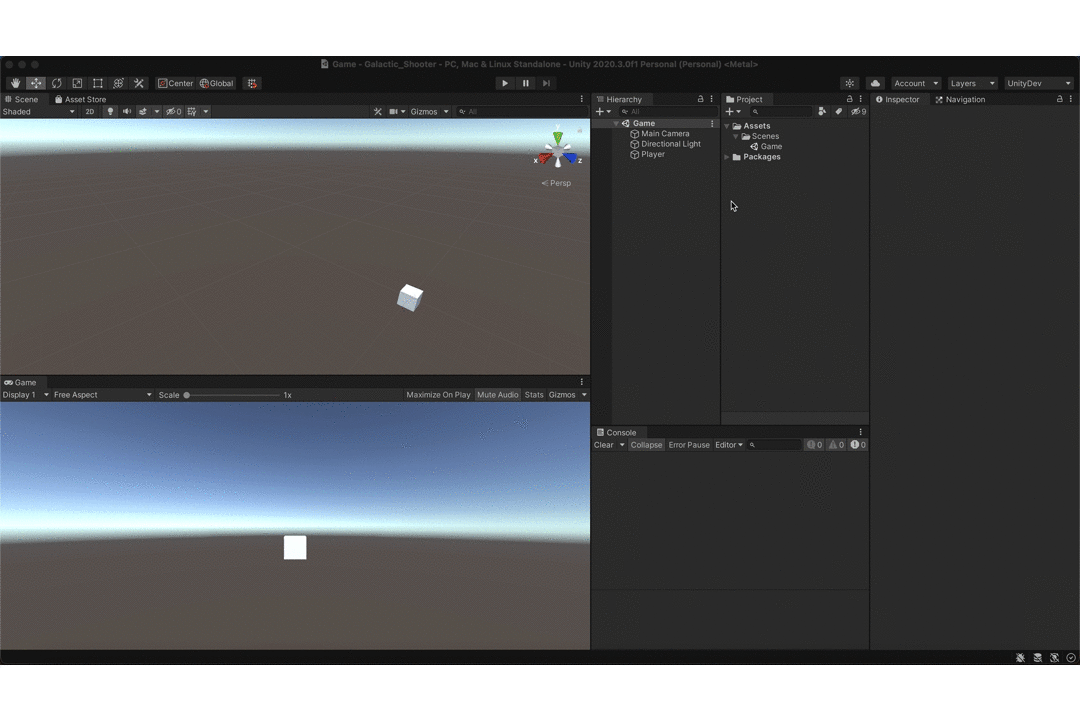Select the Project tab
The height and width of the screenshot is (720, 1080).
[745, 99]
